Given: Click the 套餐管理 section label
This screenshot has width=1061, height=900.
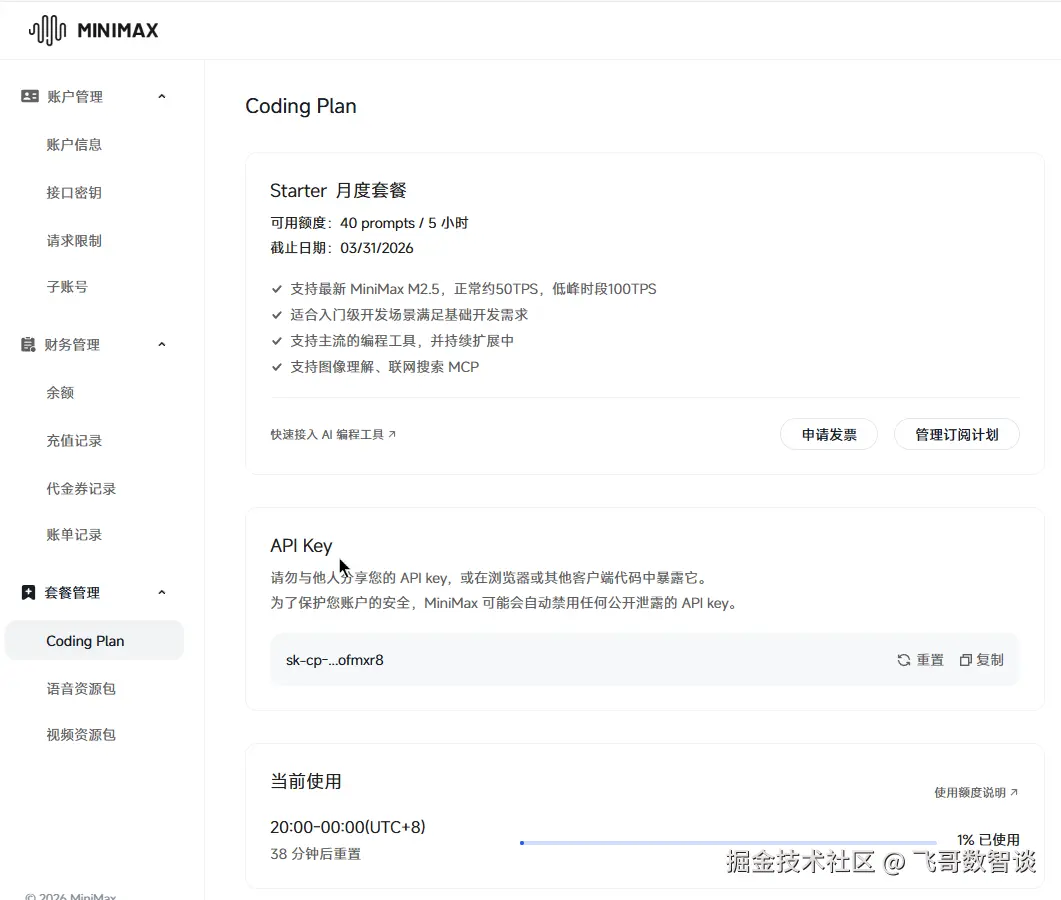Looking at the screenshot, I should 72,593.
